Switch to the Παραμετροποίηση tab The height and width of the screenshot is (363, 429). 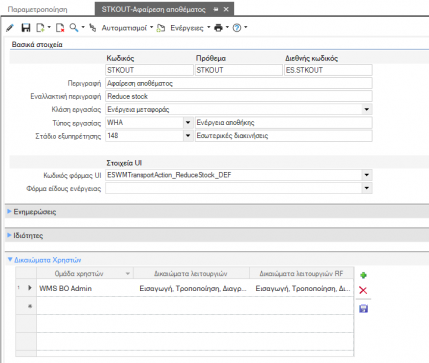pos(37,9)
